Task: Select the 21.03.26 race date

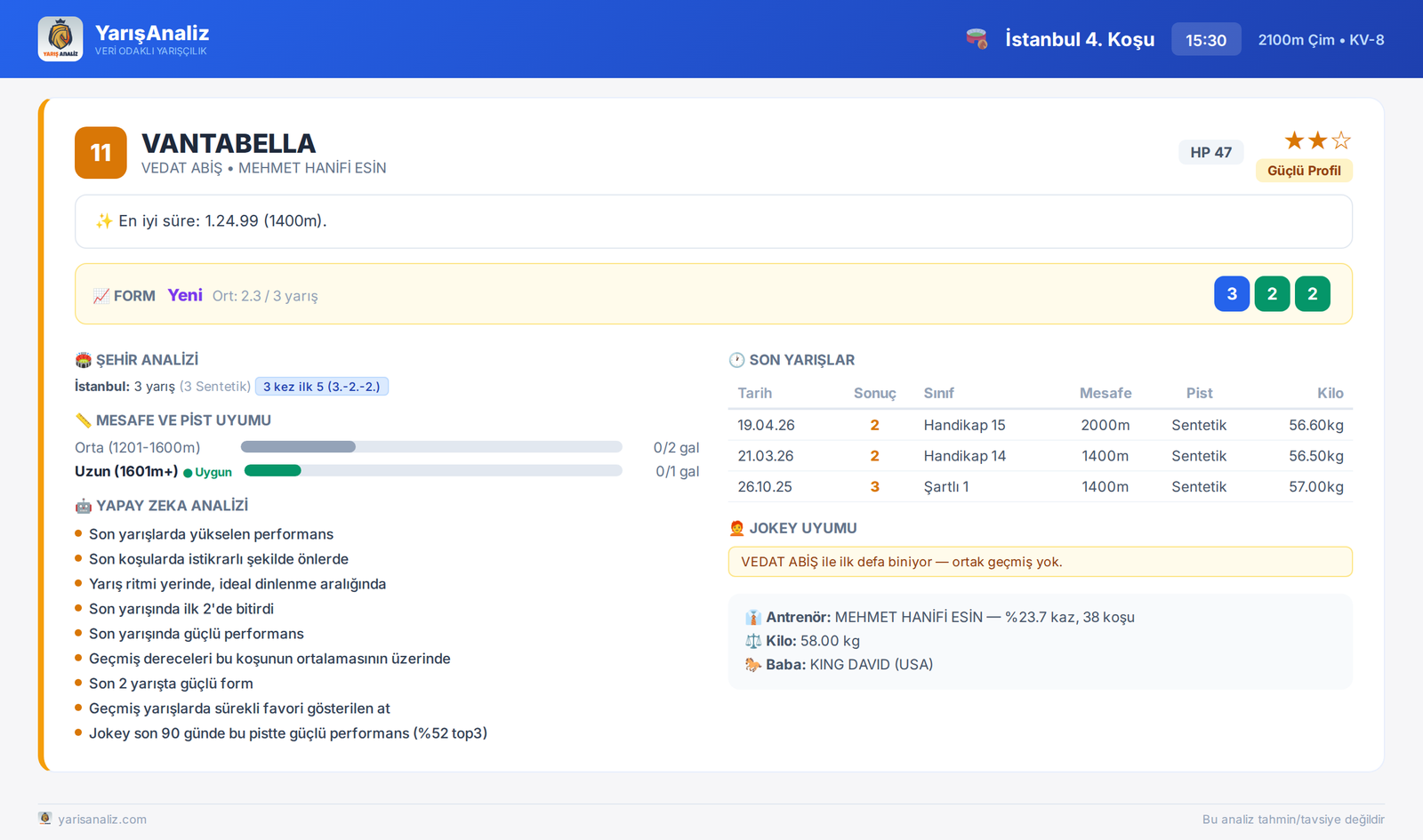Action: point(765,456)
